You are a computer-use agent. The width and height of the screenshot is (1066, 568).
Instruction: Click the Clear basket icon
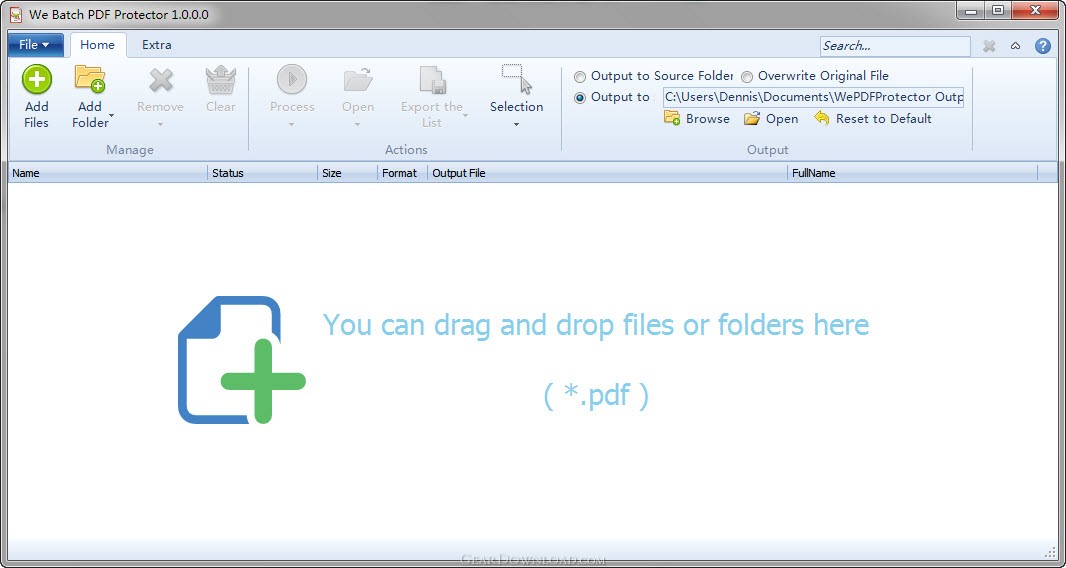coord(221,80)
